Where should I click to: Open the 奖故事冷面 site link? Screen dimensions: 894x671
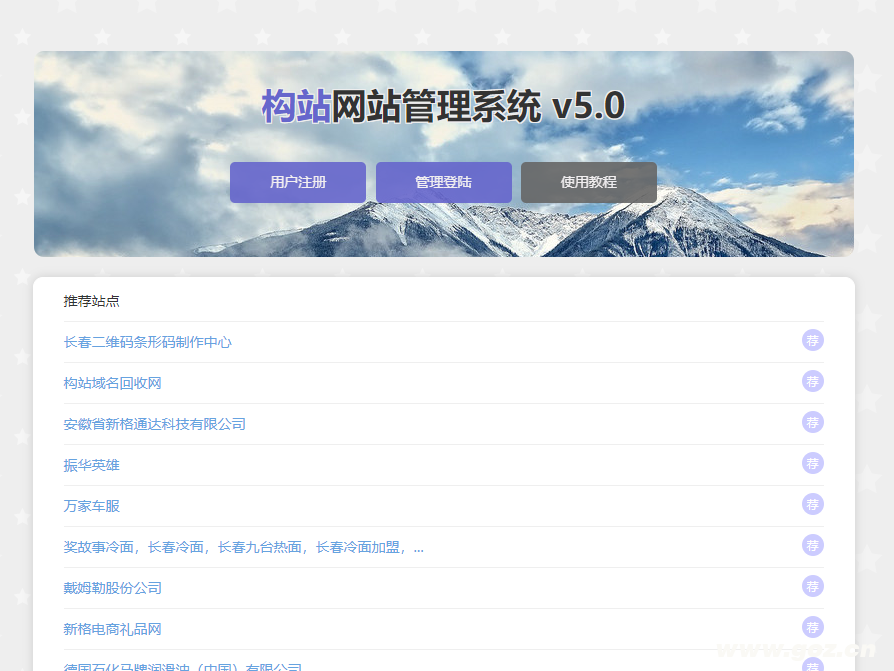click(x=243, y=547)
